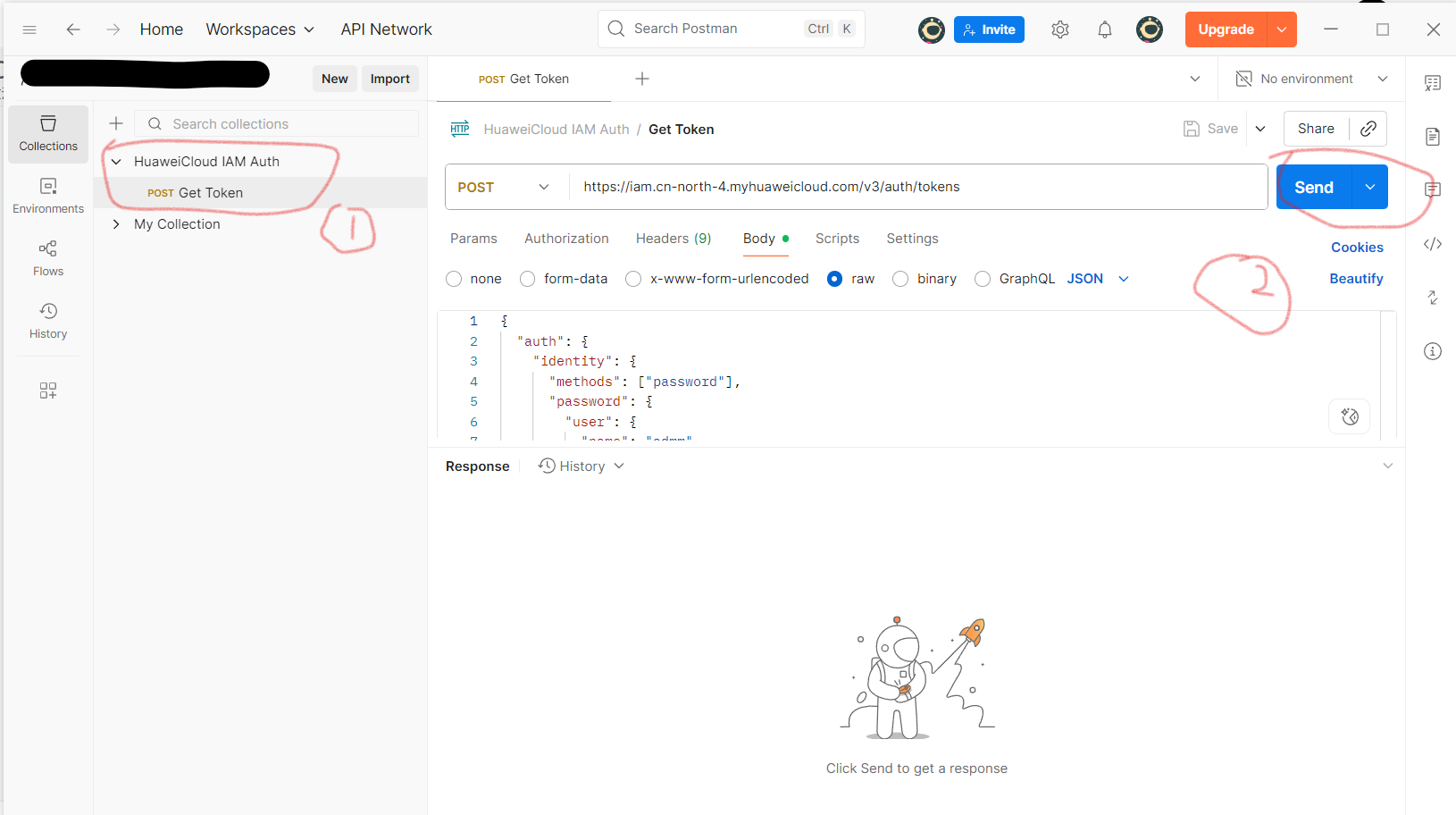
Task: Go forward with the right arrow
Action: [113, 29]
